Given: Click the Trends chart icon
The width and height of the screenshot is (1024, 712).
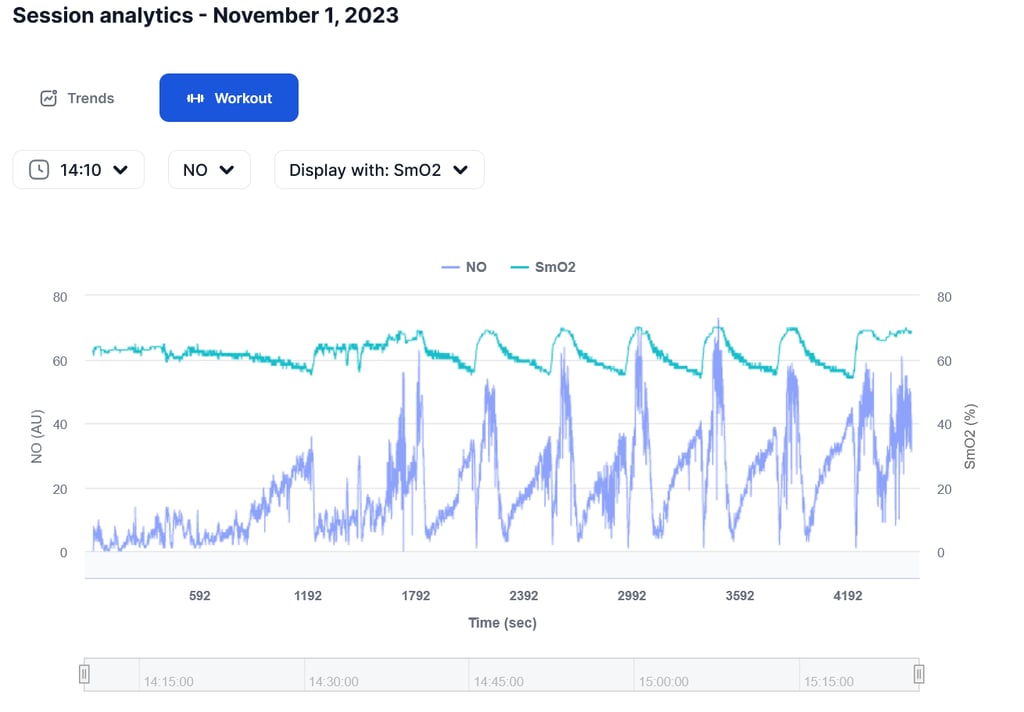Looking at the screenshot, I should (48, 98).
